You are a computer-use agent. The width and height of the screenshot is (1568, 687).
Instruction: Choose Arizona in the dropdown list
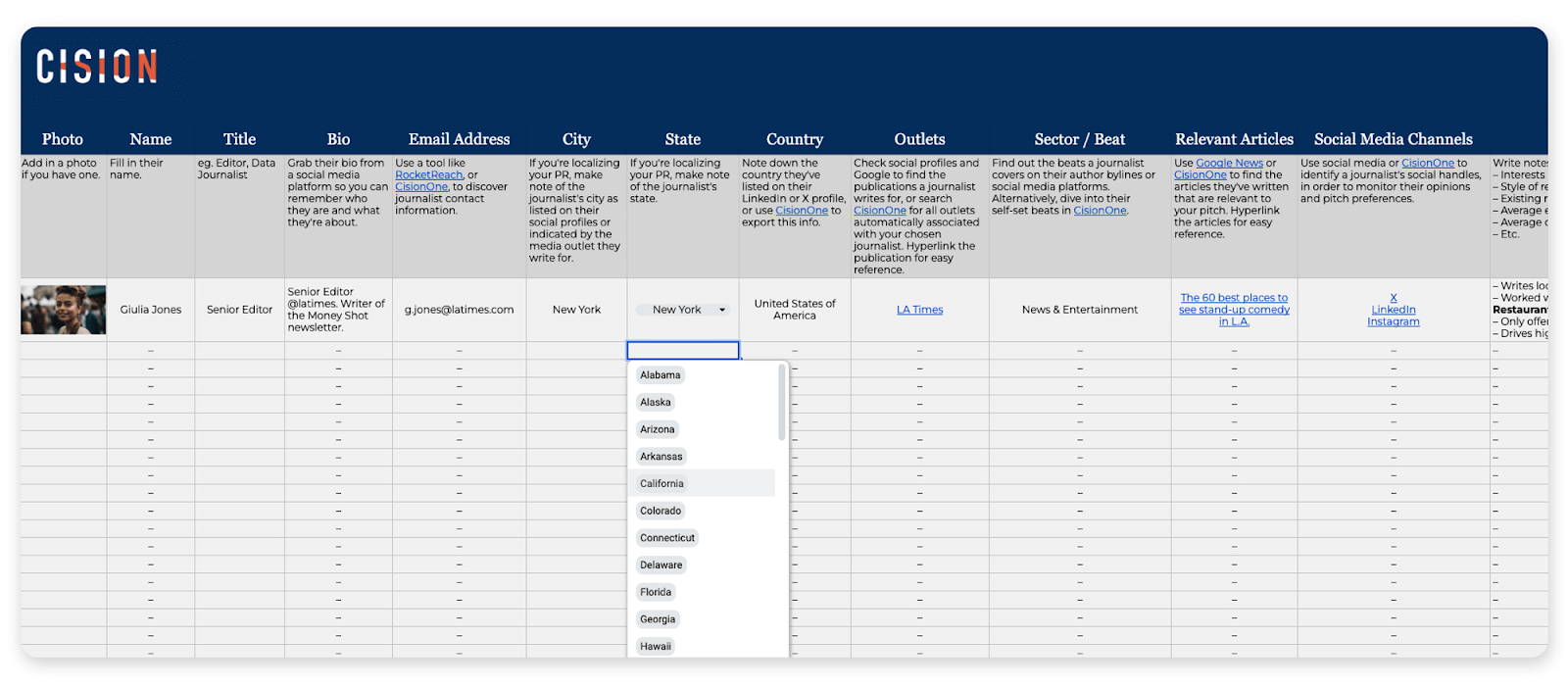657,429
